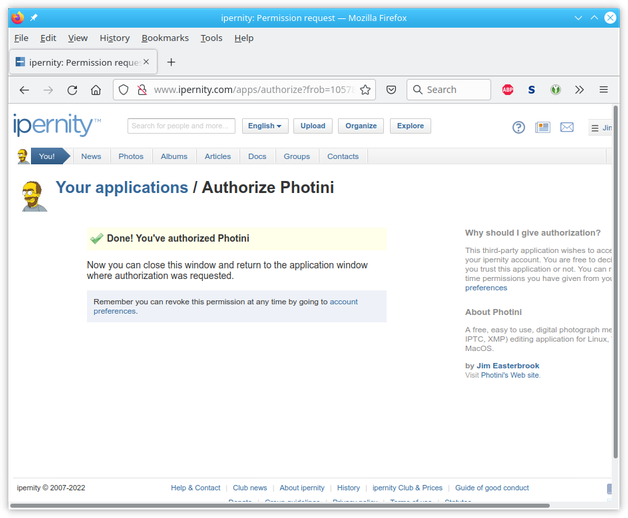Open a new browser tab
The height and width of the screenshot is (518, 628).
click(171, 62)
